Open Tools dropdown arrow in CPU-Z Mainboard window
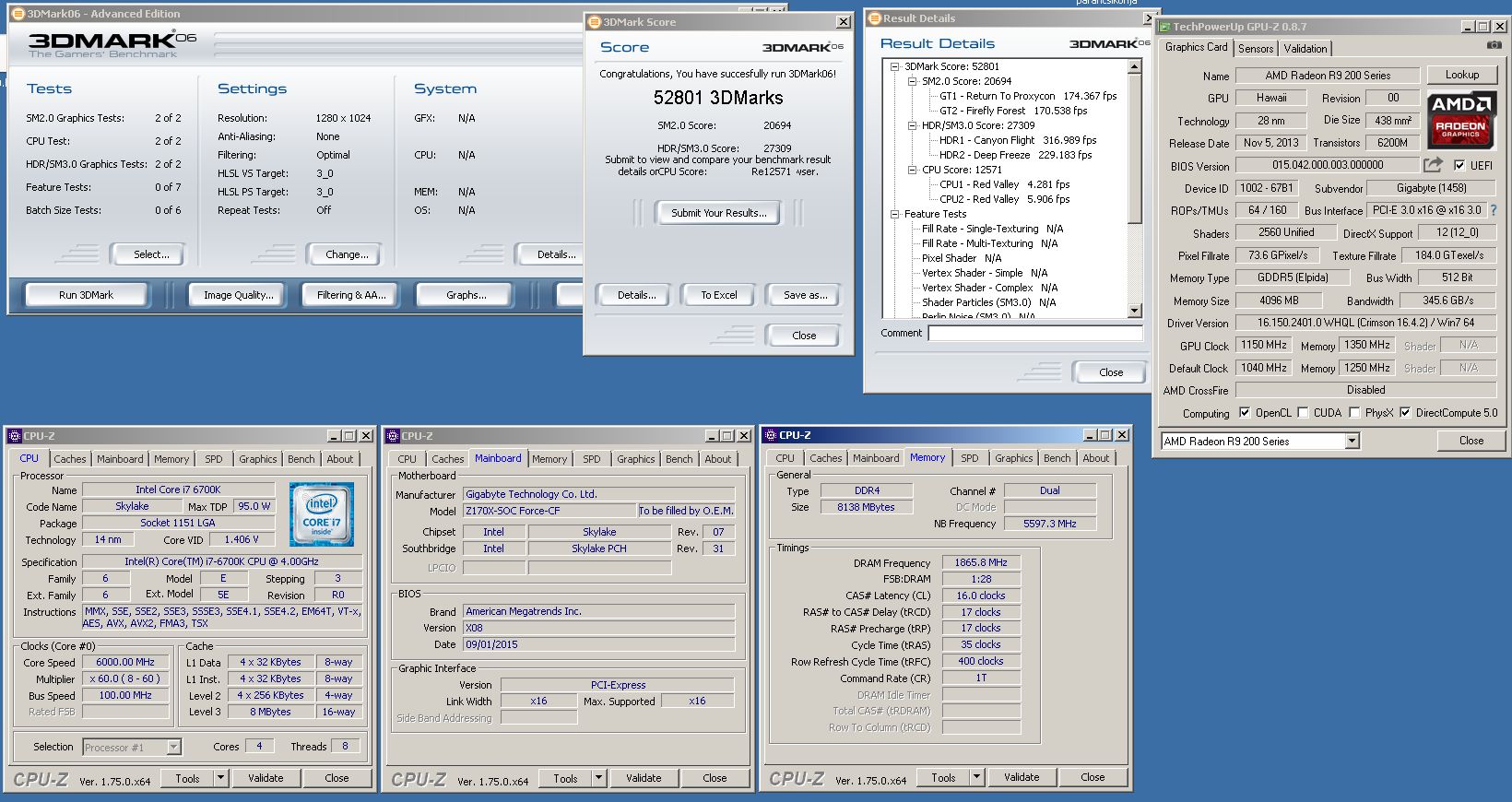The height and width of the screenshot is (802, 1512). coord(598,778)
